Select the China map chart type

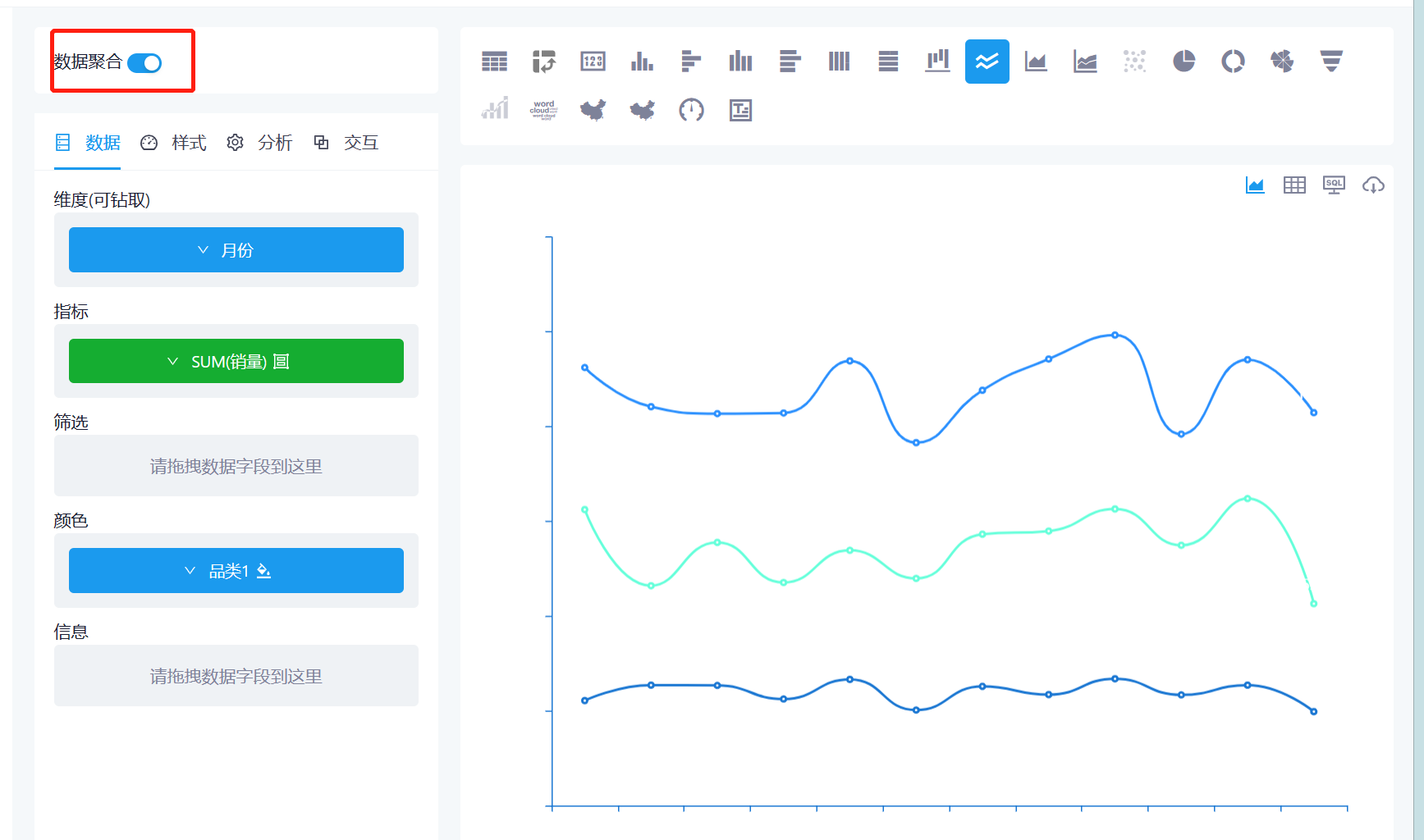pyautogui.click(x=593, y=110)
